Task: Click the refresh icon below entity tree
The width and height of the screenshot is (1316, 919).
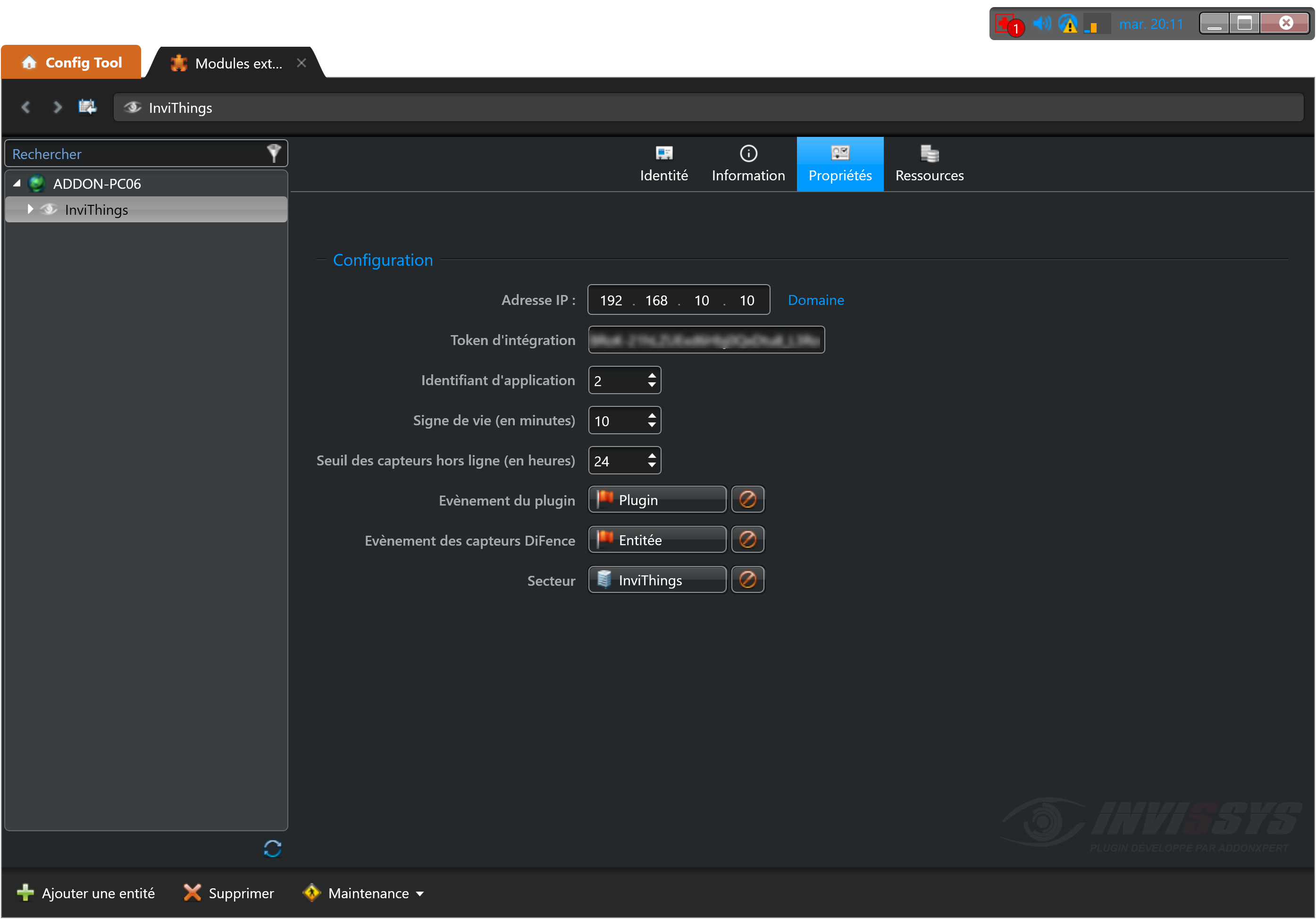Action: coord(272,848)
